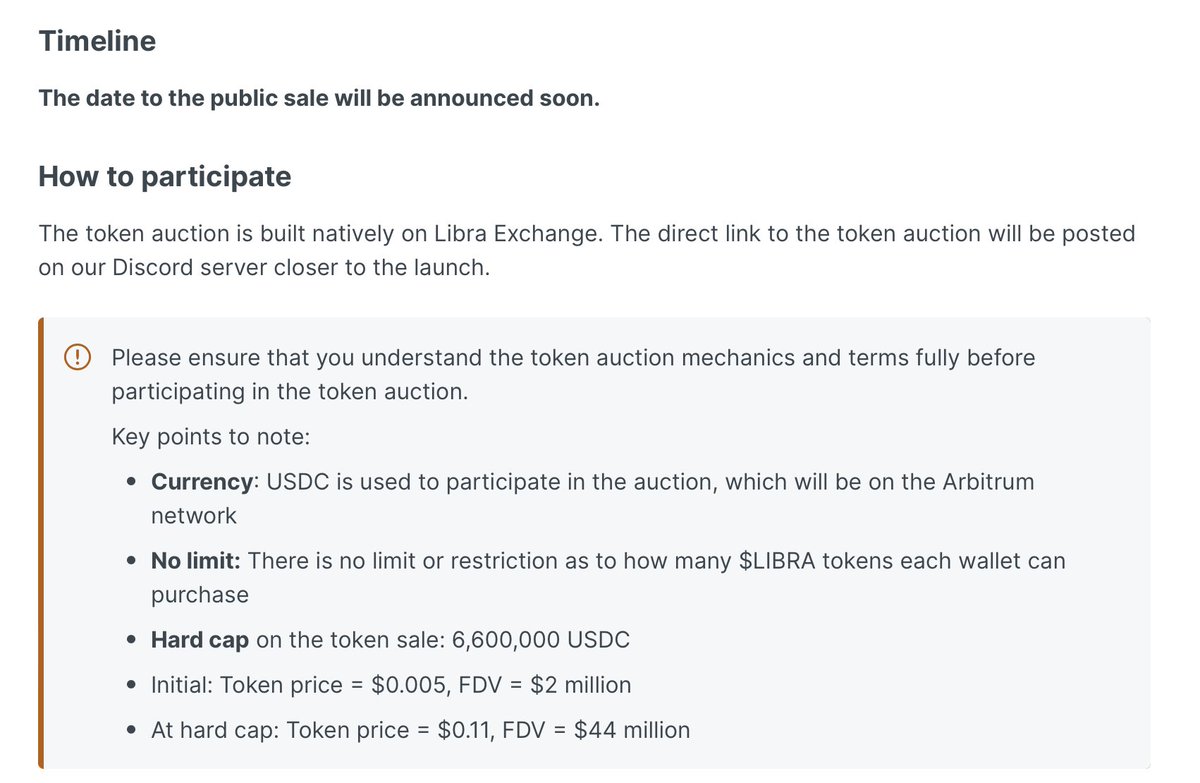Click the "How to participate" heading
Viewport: 1200px width, 783px height.
[x=165, y=177]
